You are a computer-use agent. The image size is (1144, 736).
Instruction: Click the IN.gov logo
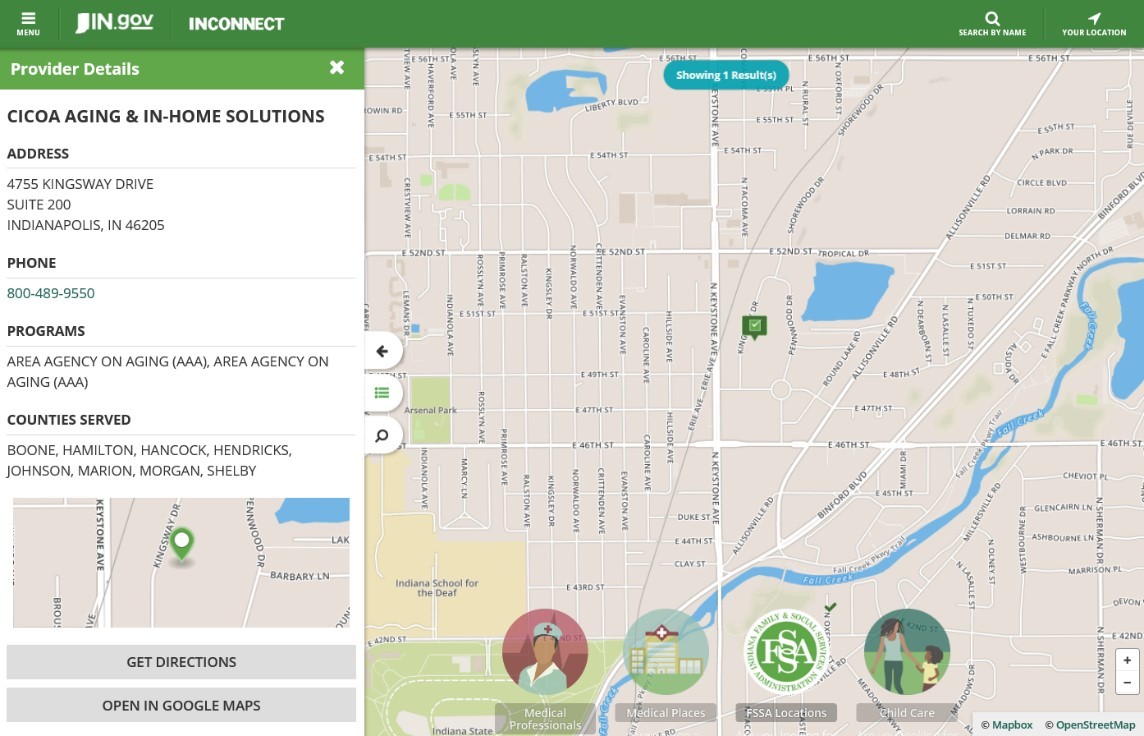coord(114,23)
